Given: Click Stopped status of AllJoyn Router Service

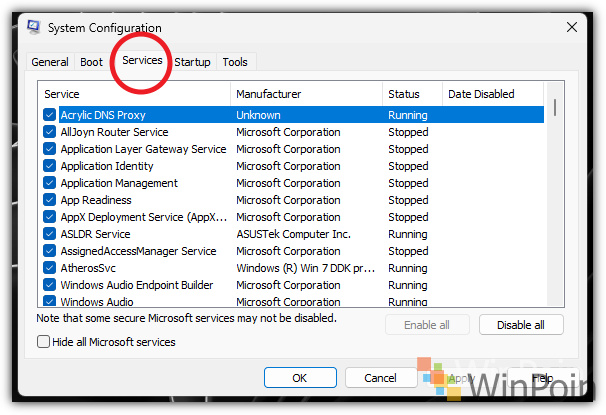Looking at the screenshot, I should click(408, 132).
